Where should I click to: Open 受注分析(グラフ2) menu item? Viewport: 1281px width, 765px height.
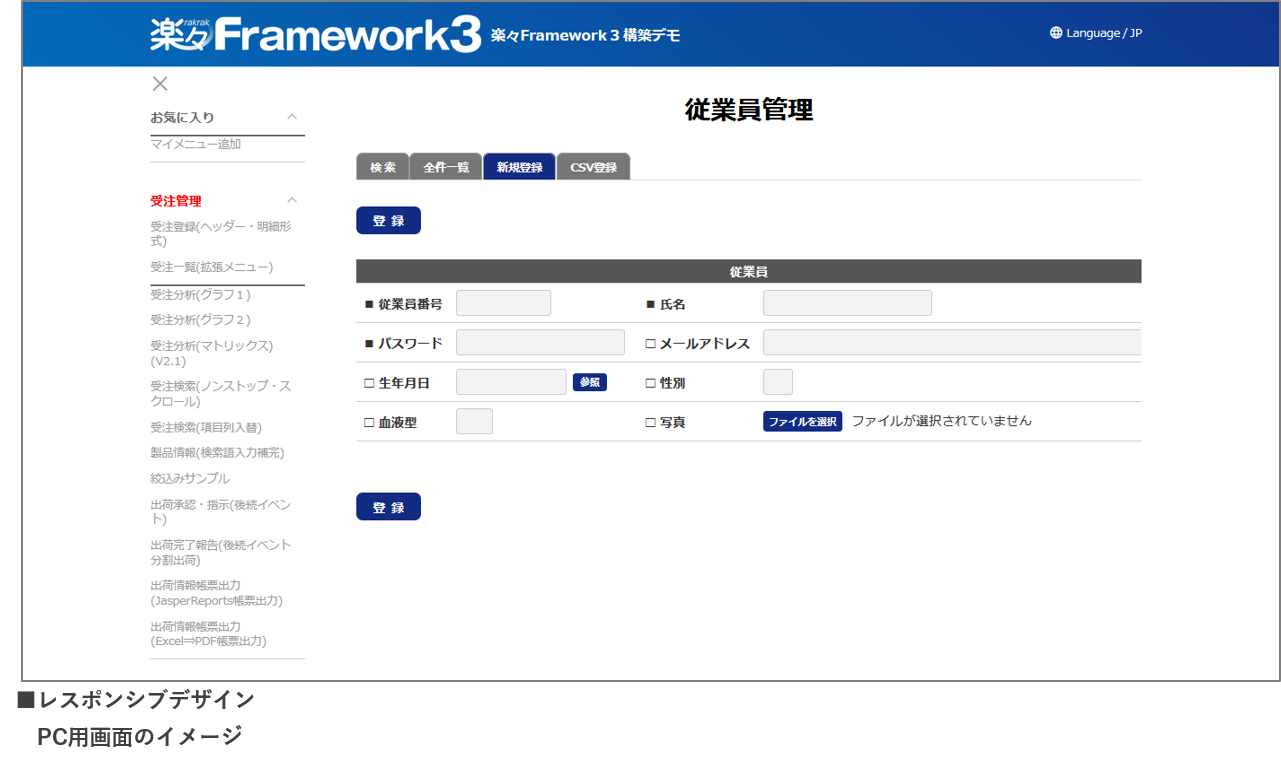pos(201,320)
